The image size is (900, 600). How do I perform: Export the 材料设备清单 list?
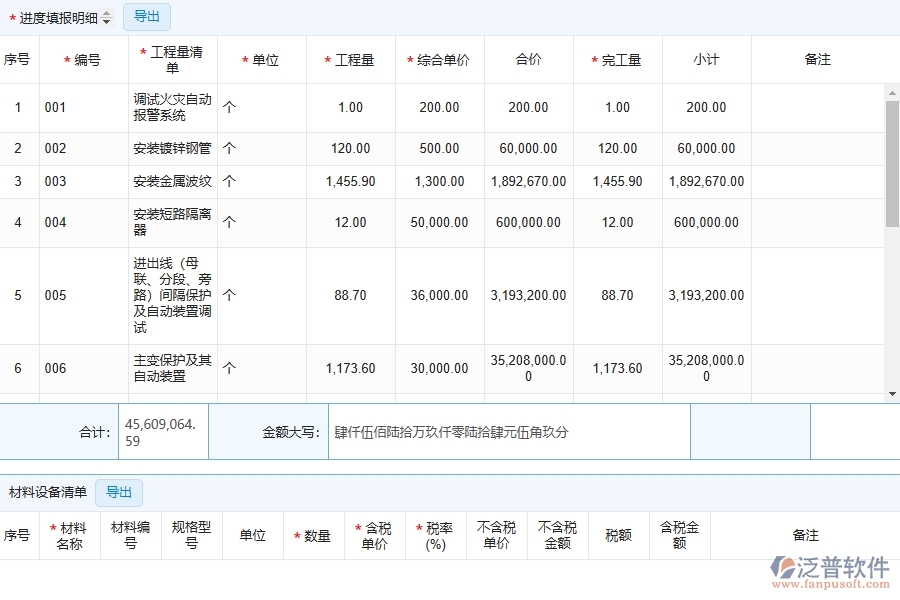click(119, 492)
